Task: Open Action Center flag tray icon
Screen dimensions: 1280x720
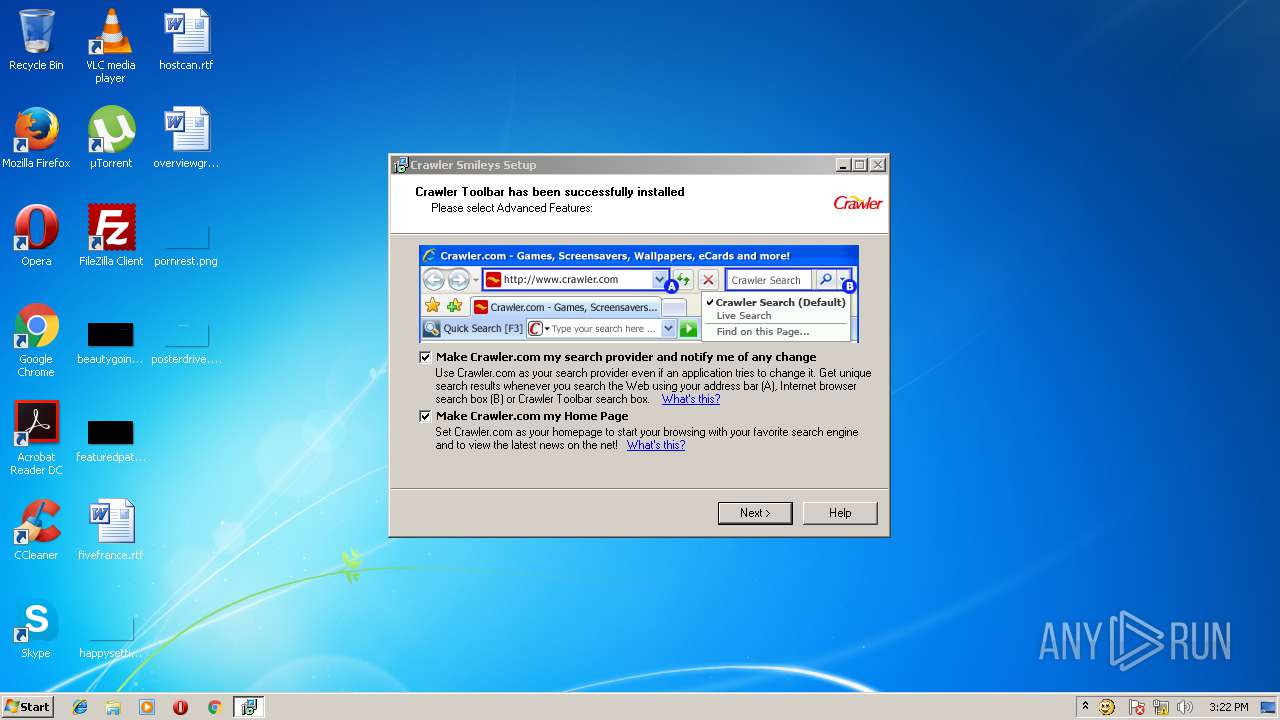Action: pyautogui.click(x=1137, y=707)
